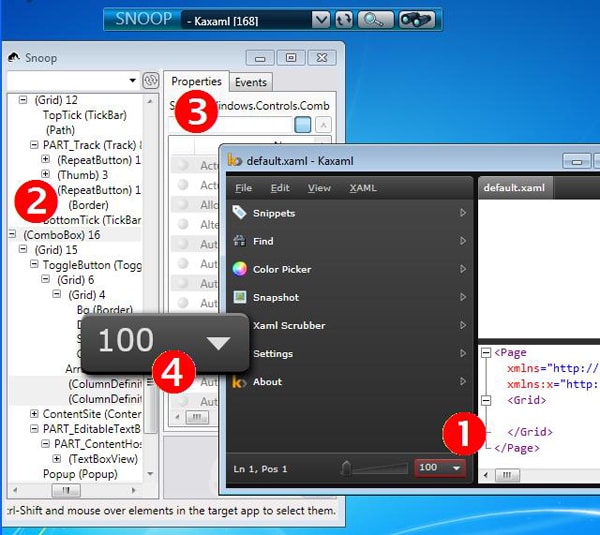600x535 pixels.
Task: Collapse the (Grid) 6 tree node
Action: [45, 279]
